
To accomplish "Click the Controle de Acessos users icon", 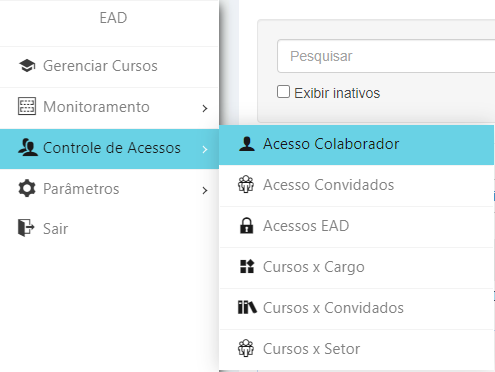I will 28,148.
